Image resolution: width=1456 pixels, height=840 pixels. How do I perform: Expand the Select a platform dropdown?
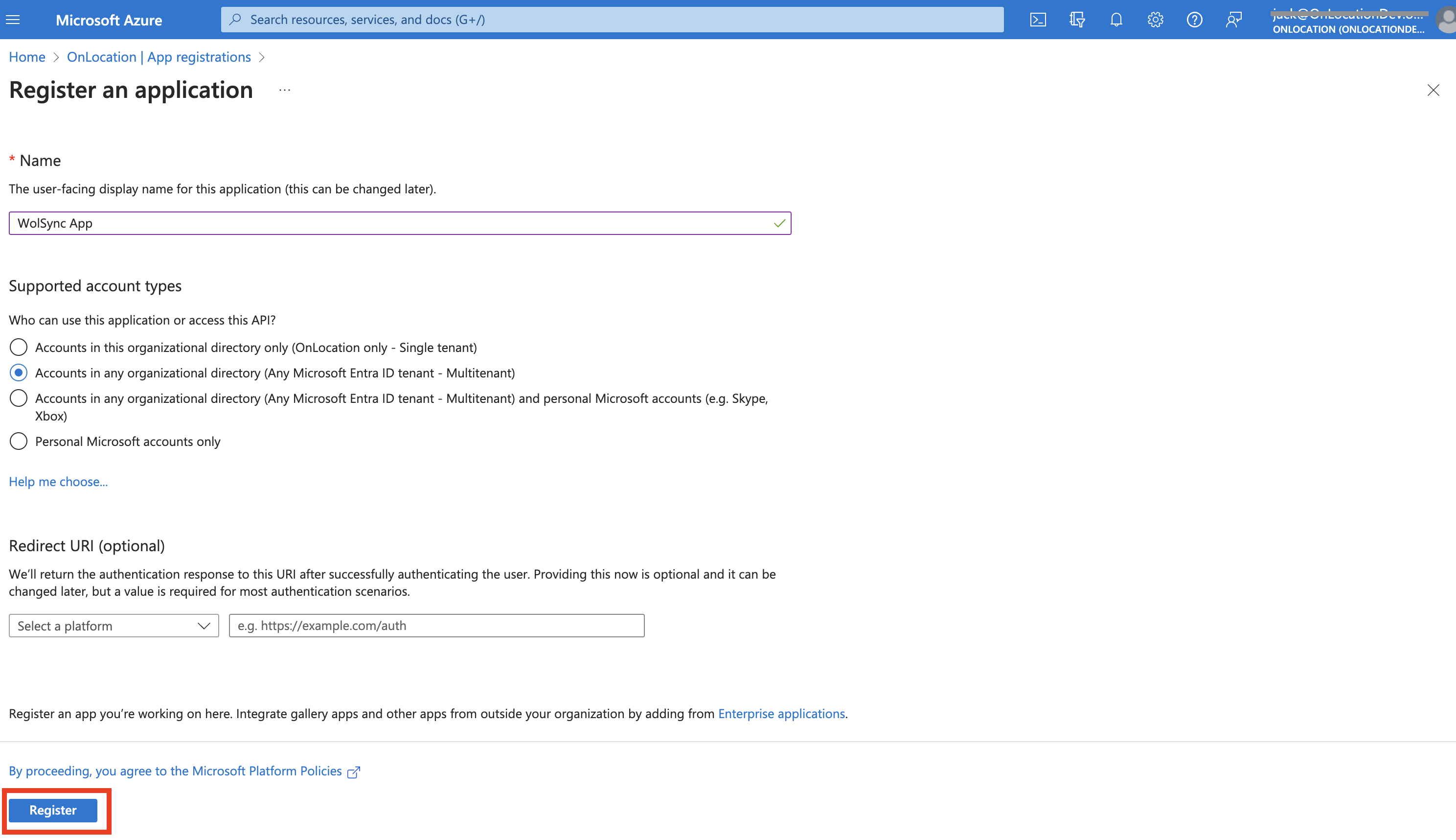pyautogui.click(x=114, y=626)
